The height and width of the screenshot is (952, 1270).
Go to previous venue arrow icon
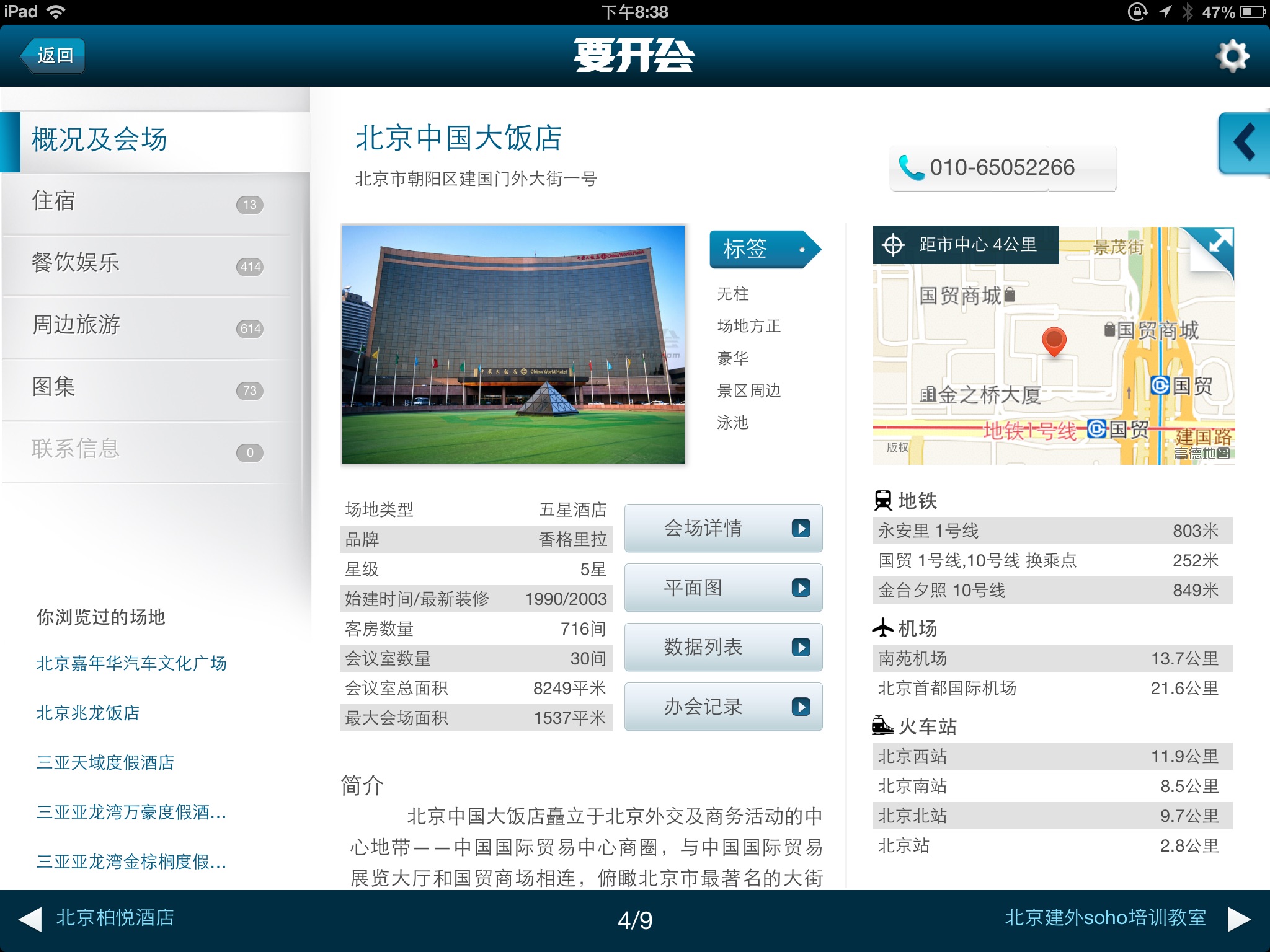click(30, 919)
